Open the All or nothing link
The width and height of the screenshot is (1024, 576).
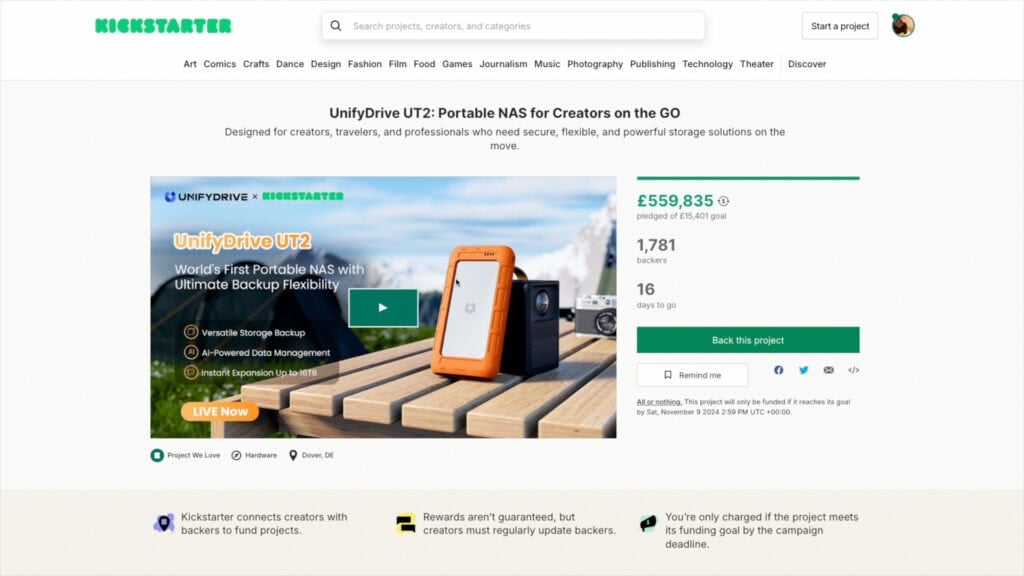point(659,402)
